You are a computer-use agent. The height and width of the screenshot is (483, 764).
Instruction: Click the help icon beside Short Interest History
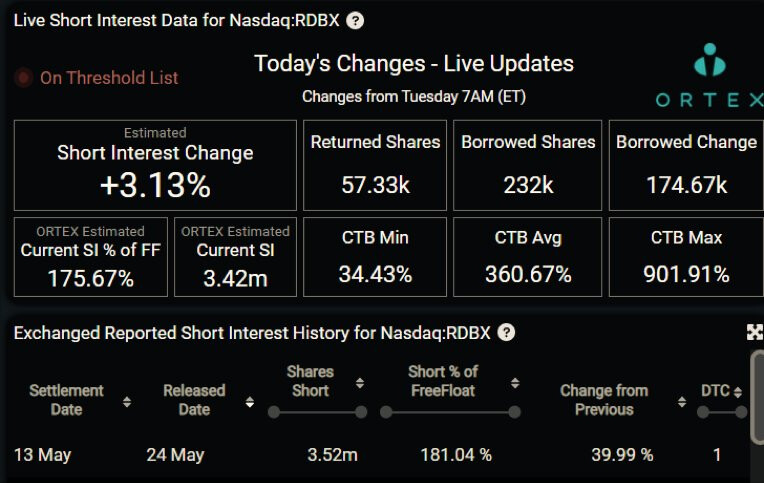tap(506, 333)
